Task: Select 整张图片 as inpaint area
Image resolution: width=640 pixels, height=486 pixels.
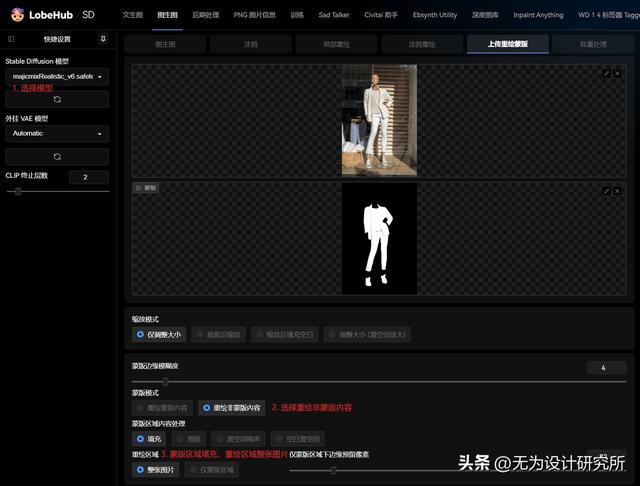Action: 155,469
